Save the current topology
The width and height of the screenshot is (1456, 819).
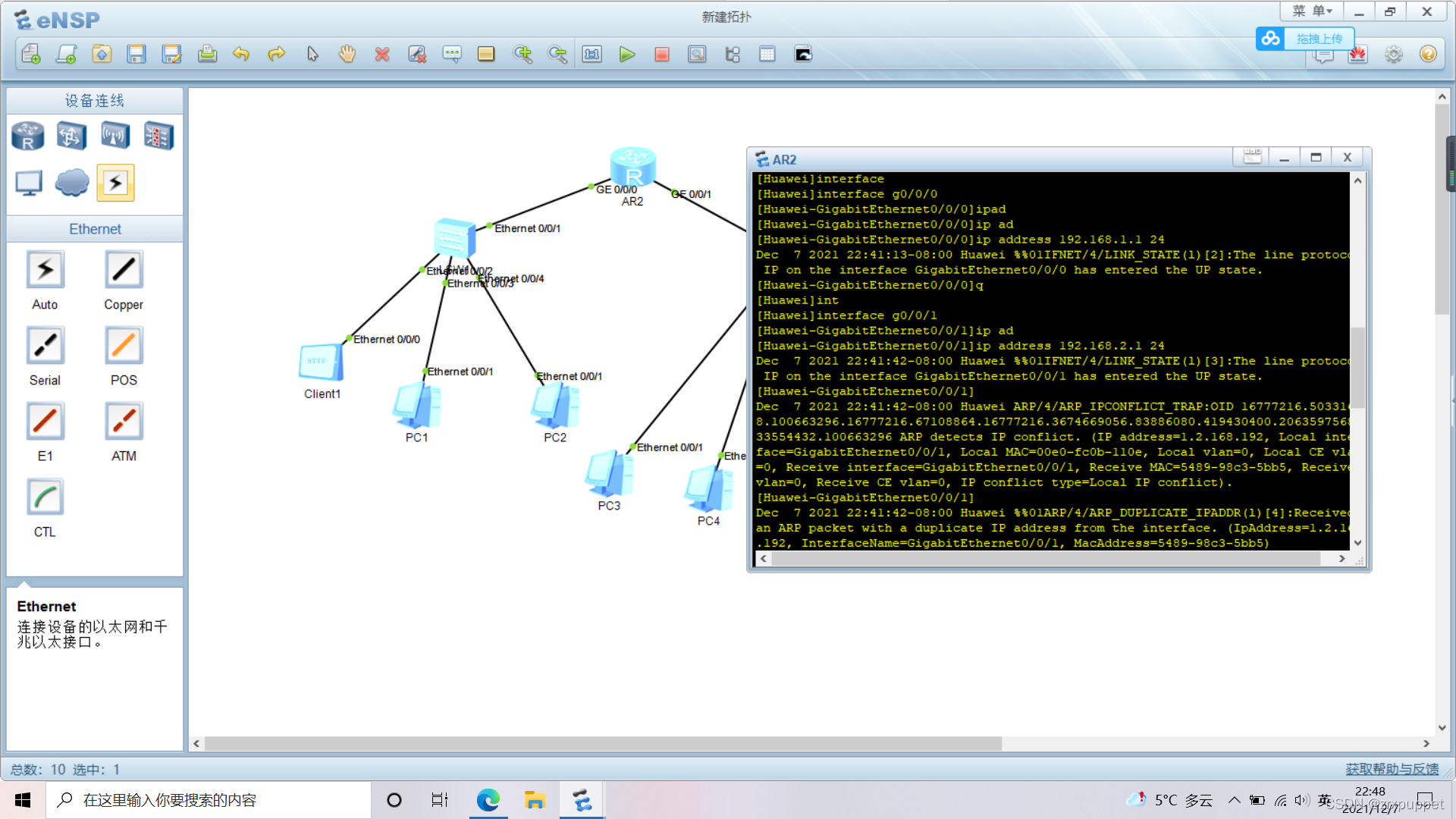pos(136,54)
